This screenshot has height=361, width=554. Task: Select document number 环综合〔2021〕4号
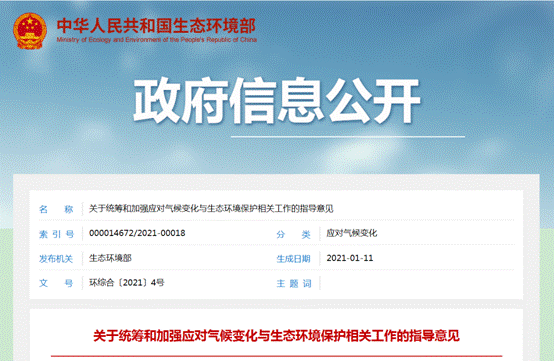[x=126, y=283]
